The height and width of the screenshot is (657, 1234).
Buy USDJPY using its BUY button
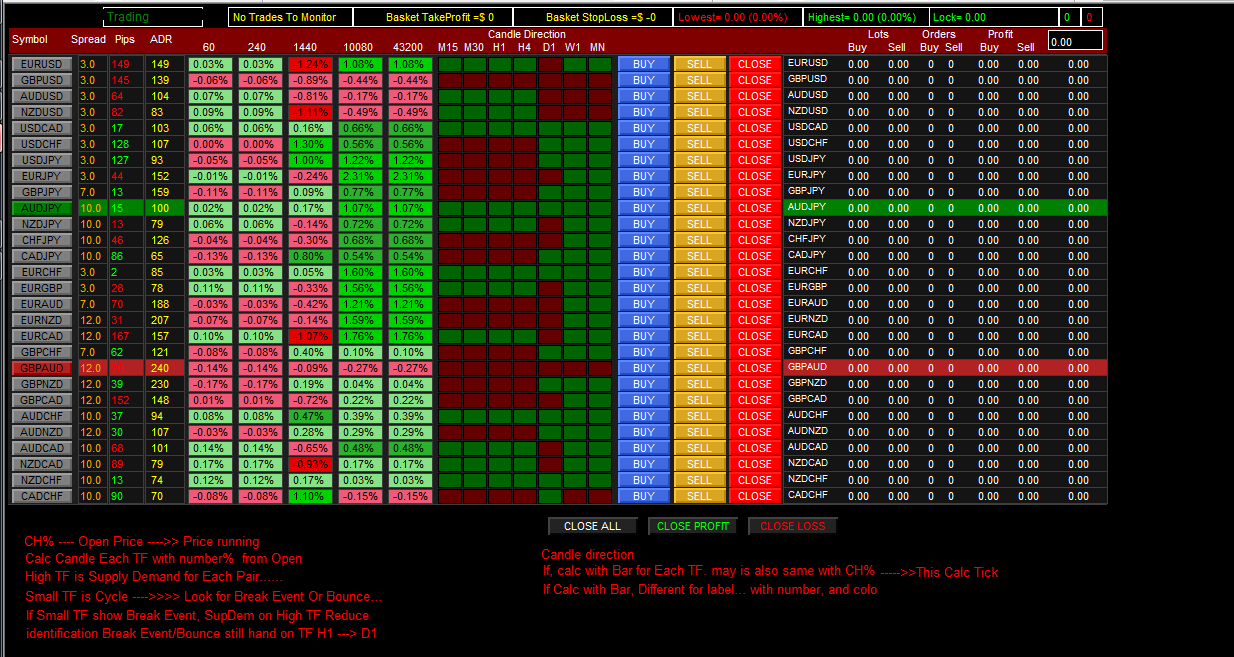click(644, 160)
